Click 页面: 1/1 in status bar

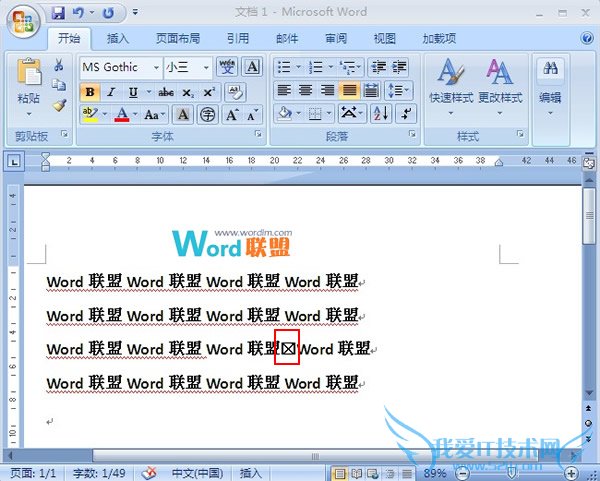point(33,473)
